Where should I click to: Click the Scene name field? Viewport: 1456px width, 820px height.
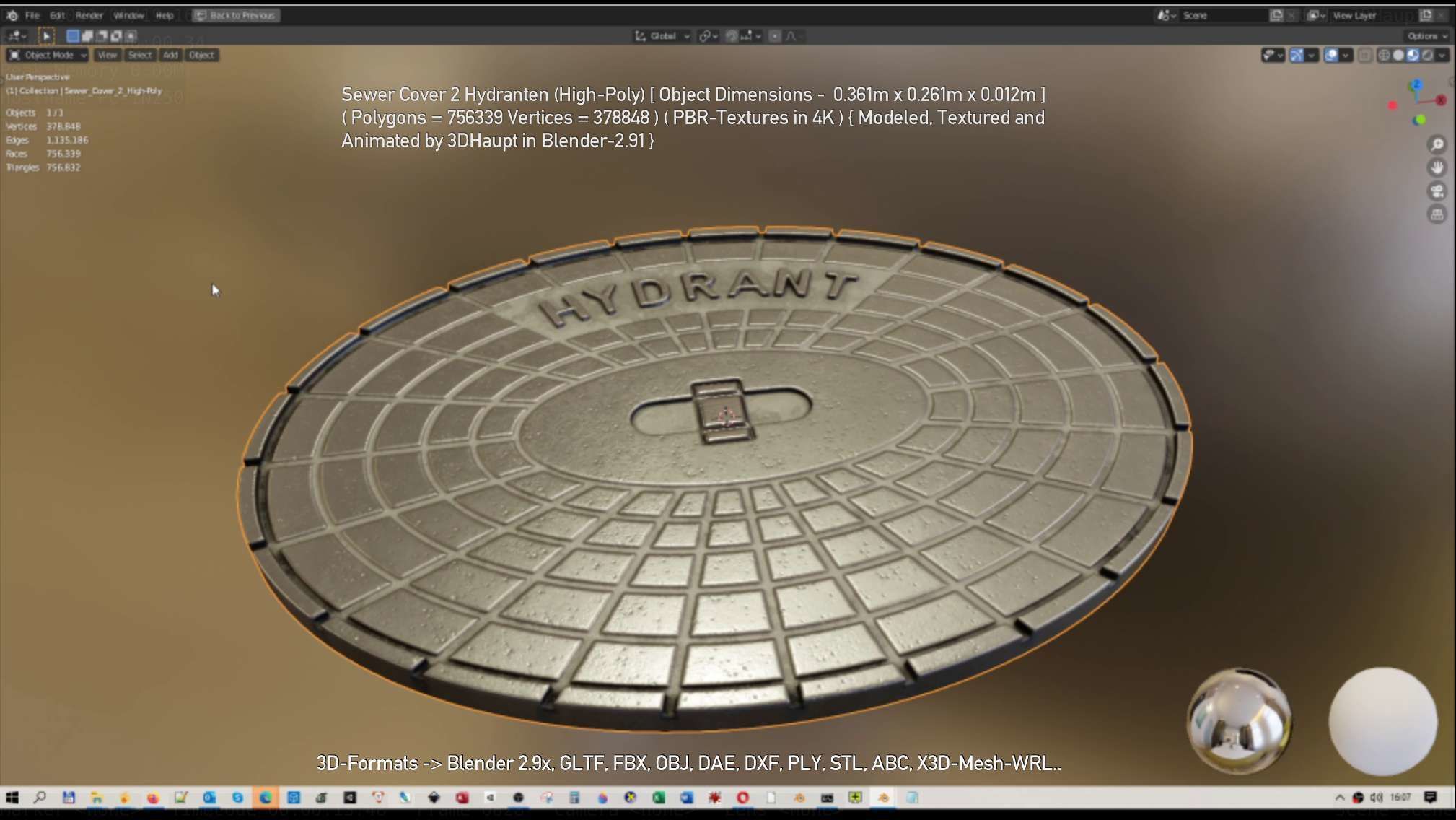pos(1223,15)
